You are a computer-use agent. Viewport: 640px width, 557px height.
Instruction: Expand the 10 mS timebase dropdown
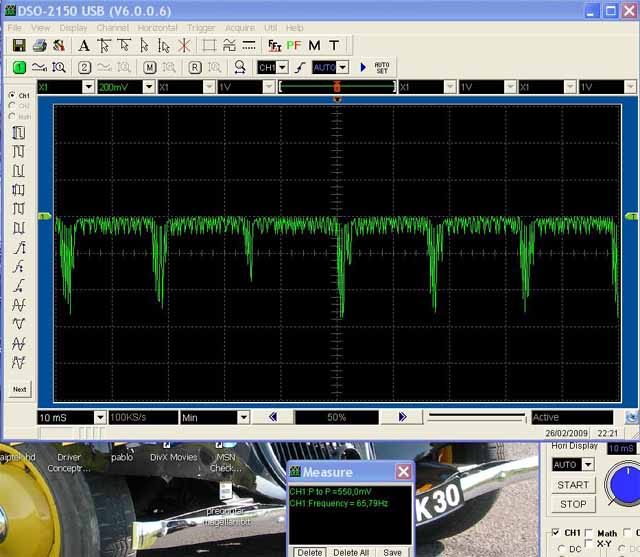pyautogui.click(x=99, y=417)
